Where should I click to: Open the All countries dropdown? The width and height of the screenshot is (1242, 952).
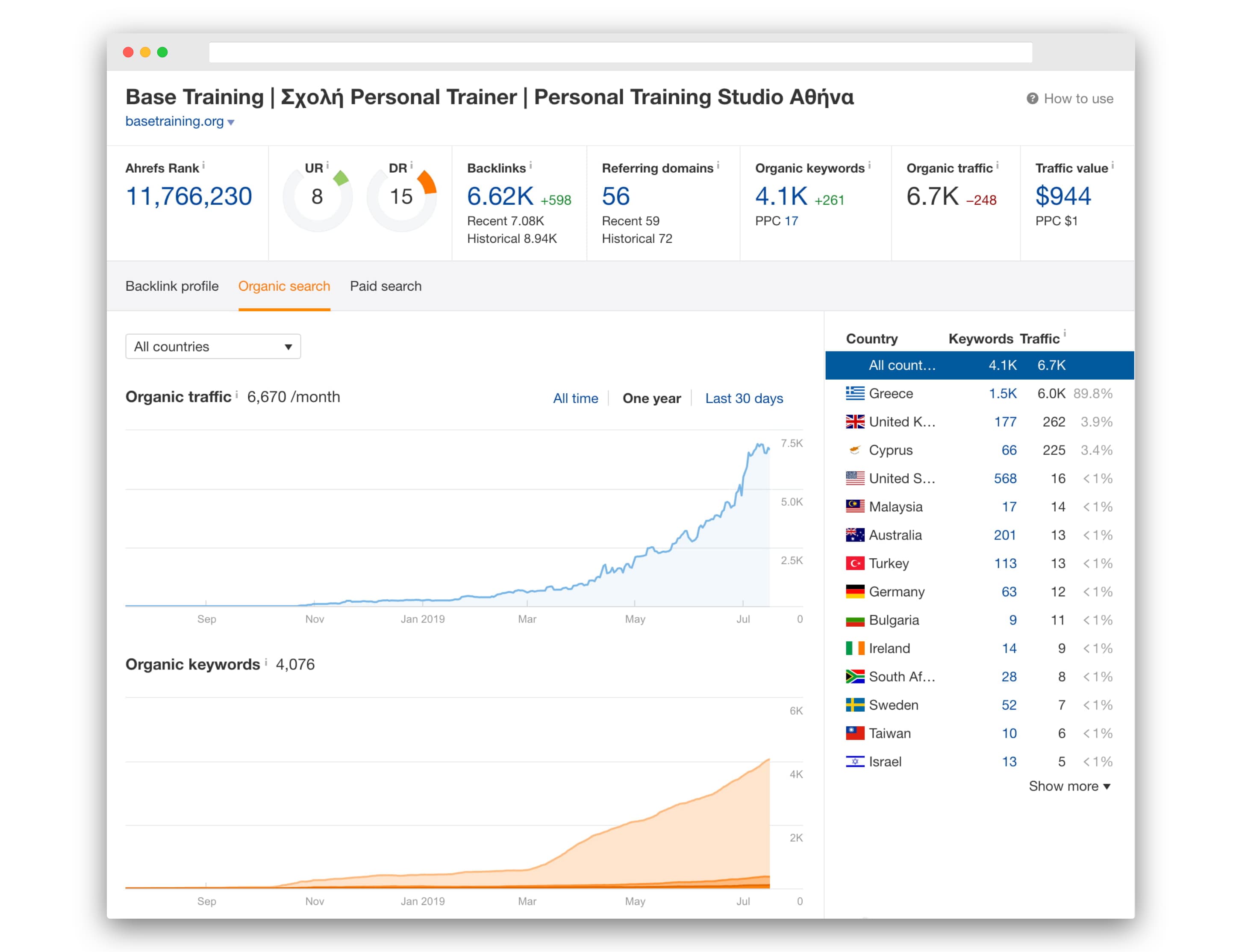coord(213,346)
